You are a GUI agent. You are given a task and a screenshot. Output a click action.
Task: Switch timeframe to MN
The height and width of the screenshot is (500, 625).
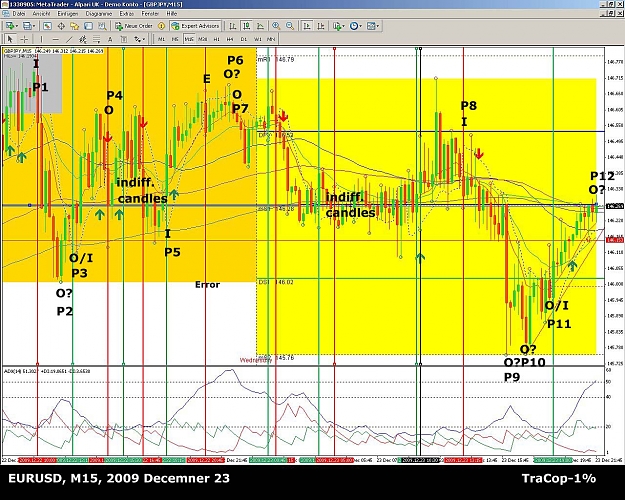[271, 39]
